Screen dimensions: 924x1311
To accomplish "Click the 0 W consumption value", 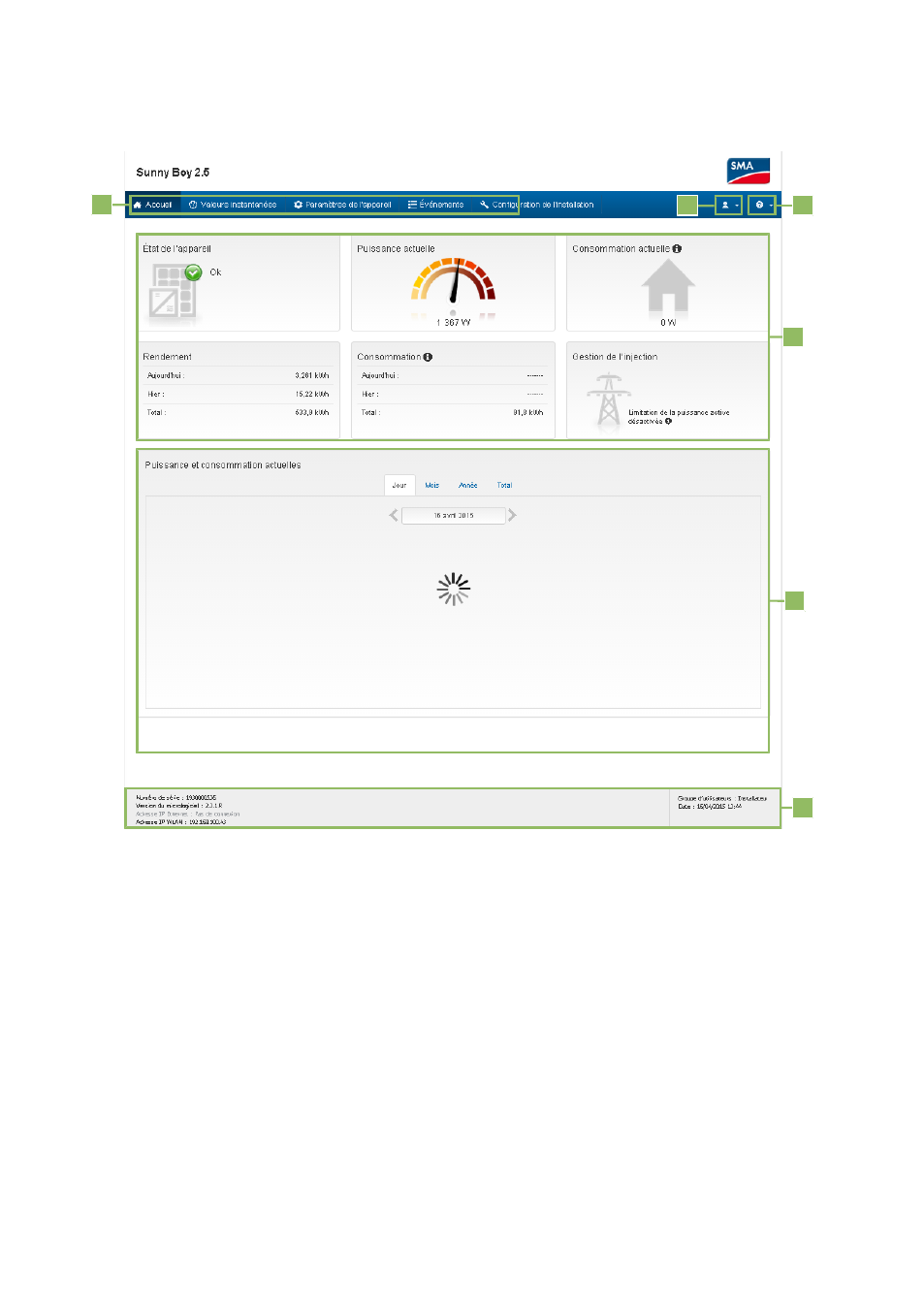I will coord(668,322).
